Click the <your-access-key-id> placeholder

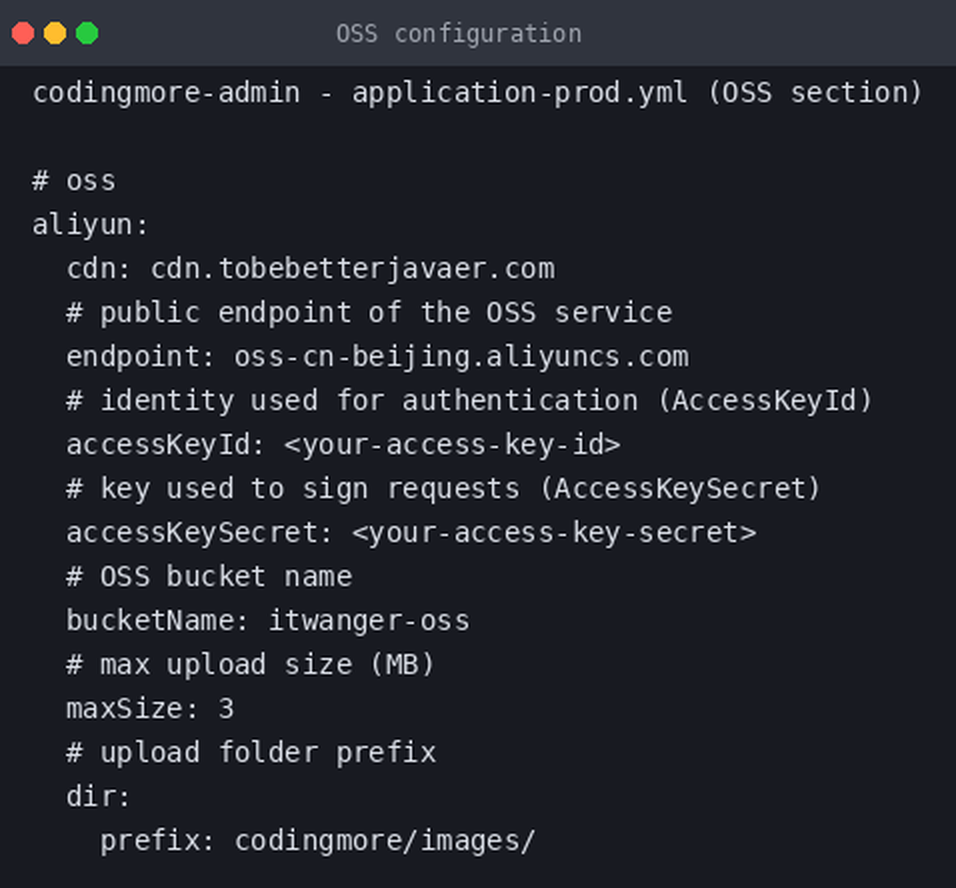tap(452, 445)
